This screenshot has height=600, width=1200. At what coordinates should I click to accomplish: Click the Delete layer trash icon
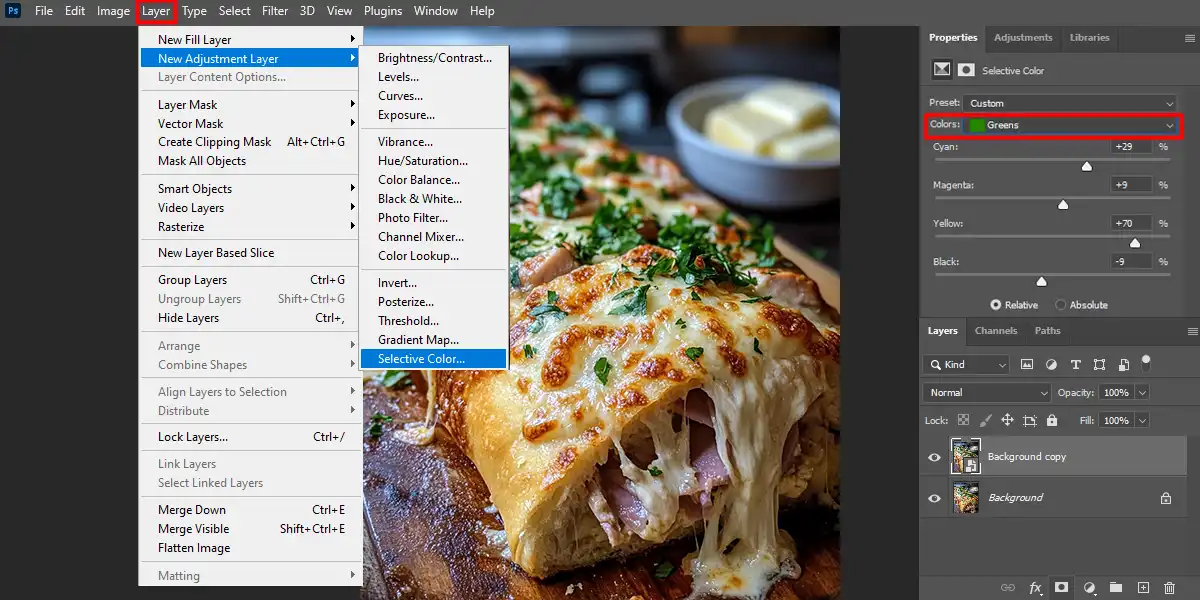[1169, 588]
